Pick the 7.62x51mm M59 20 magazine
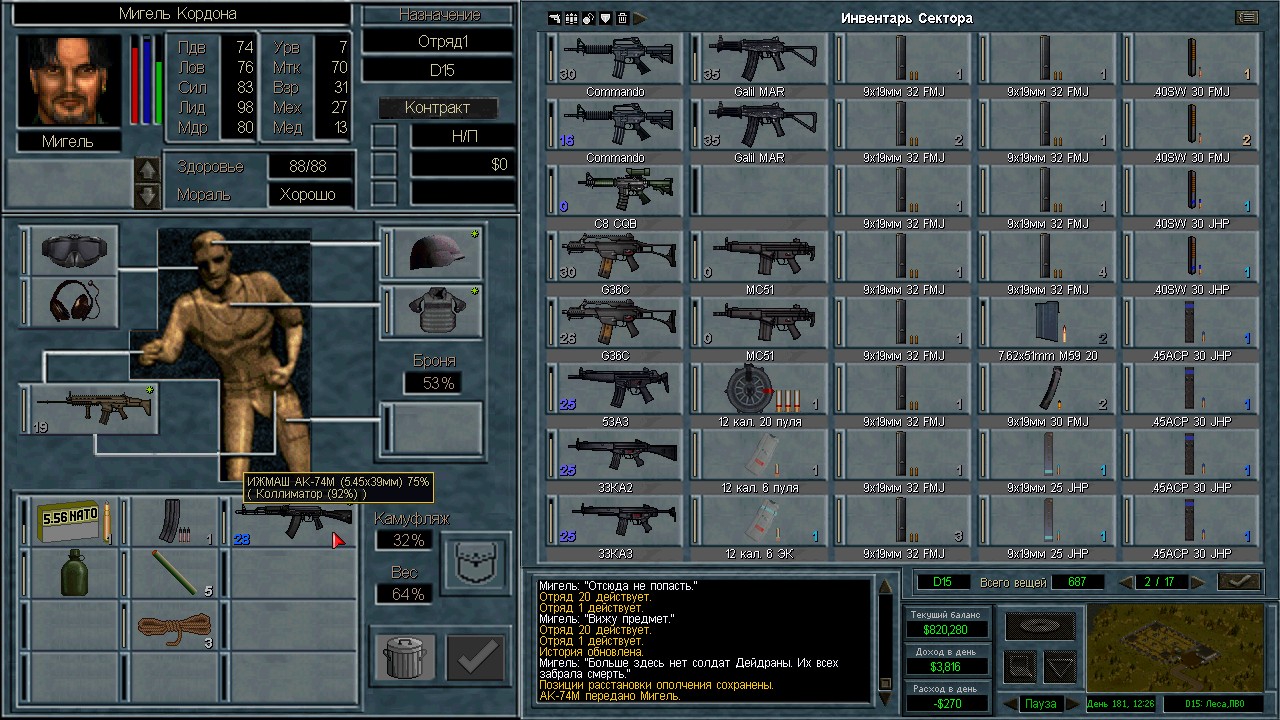The width and height of the screenshot is (1280, 720). (1047, 322)
